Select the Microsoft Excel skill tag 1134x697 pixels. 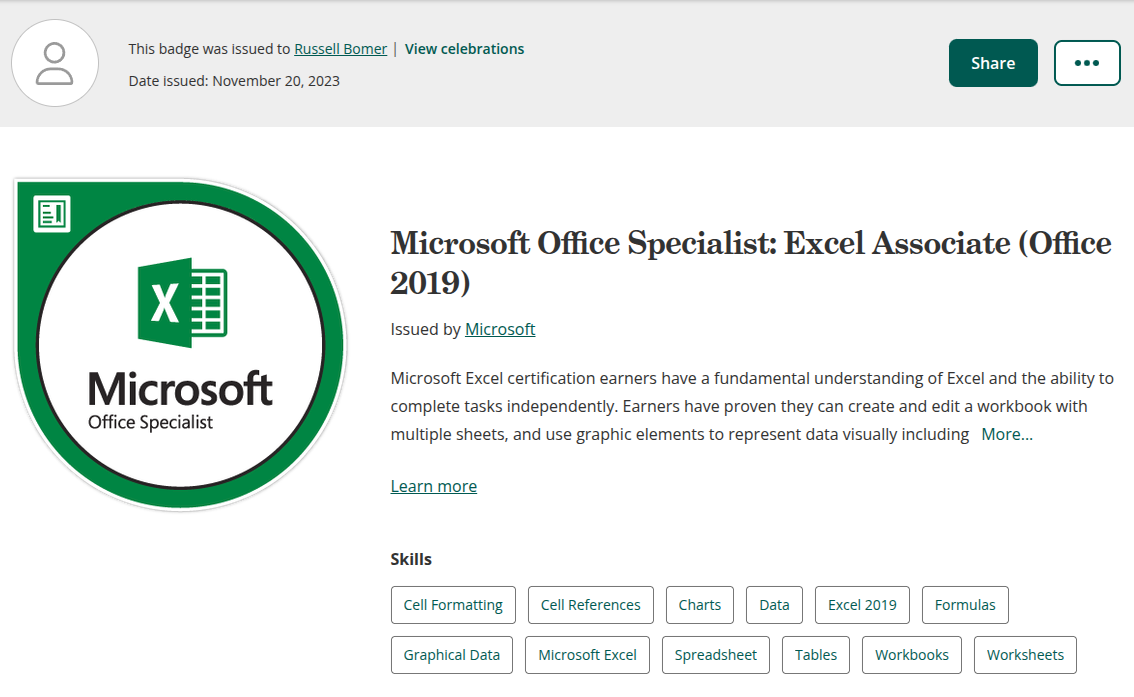(587, 655)
